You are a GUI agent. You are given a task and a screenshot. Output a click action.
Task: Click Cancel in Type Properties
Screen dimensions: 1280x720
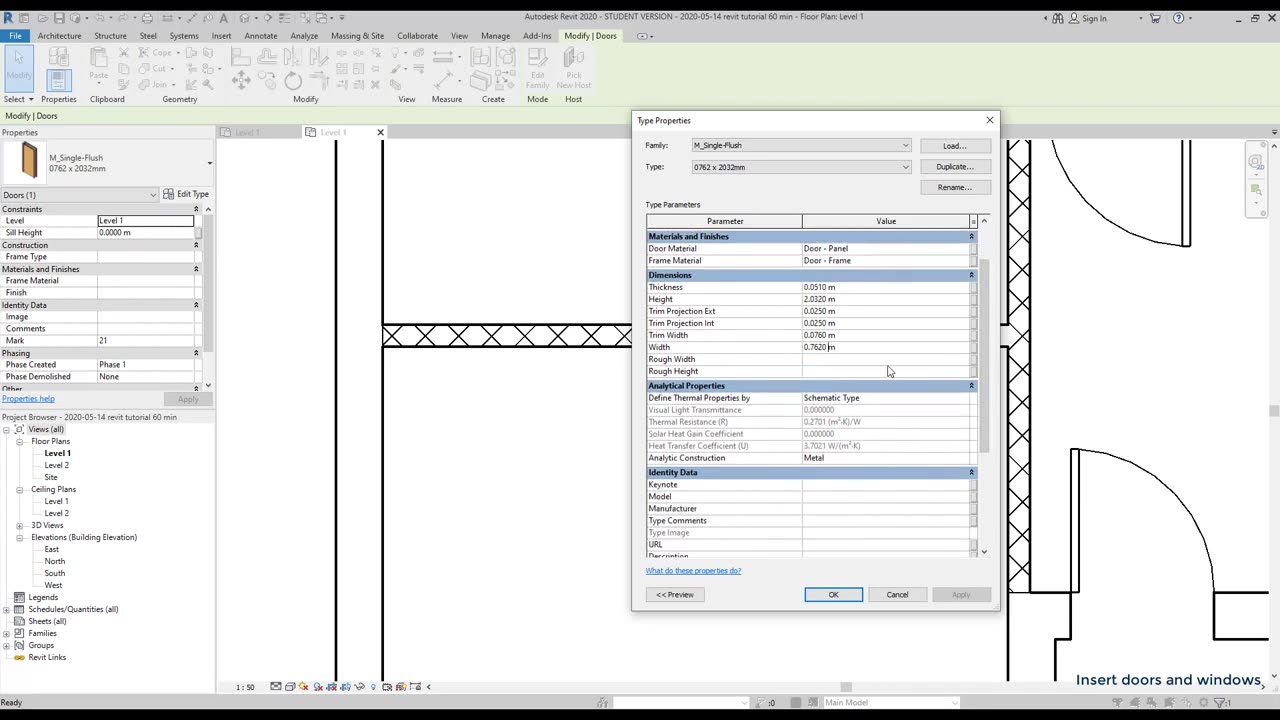897,595
